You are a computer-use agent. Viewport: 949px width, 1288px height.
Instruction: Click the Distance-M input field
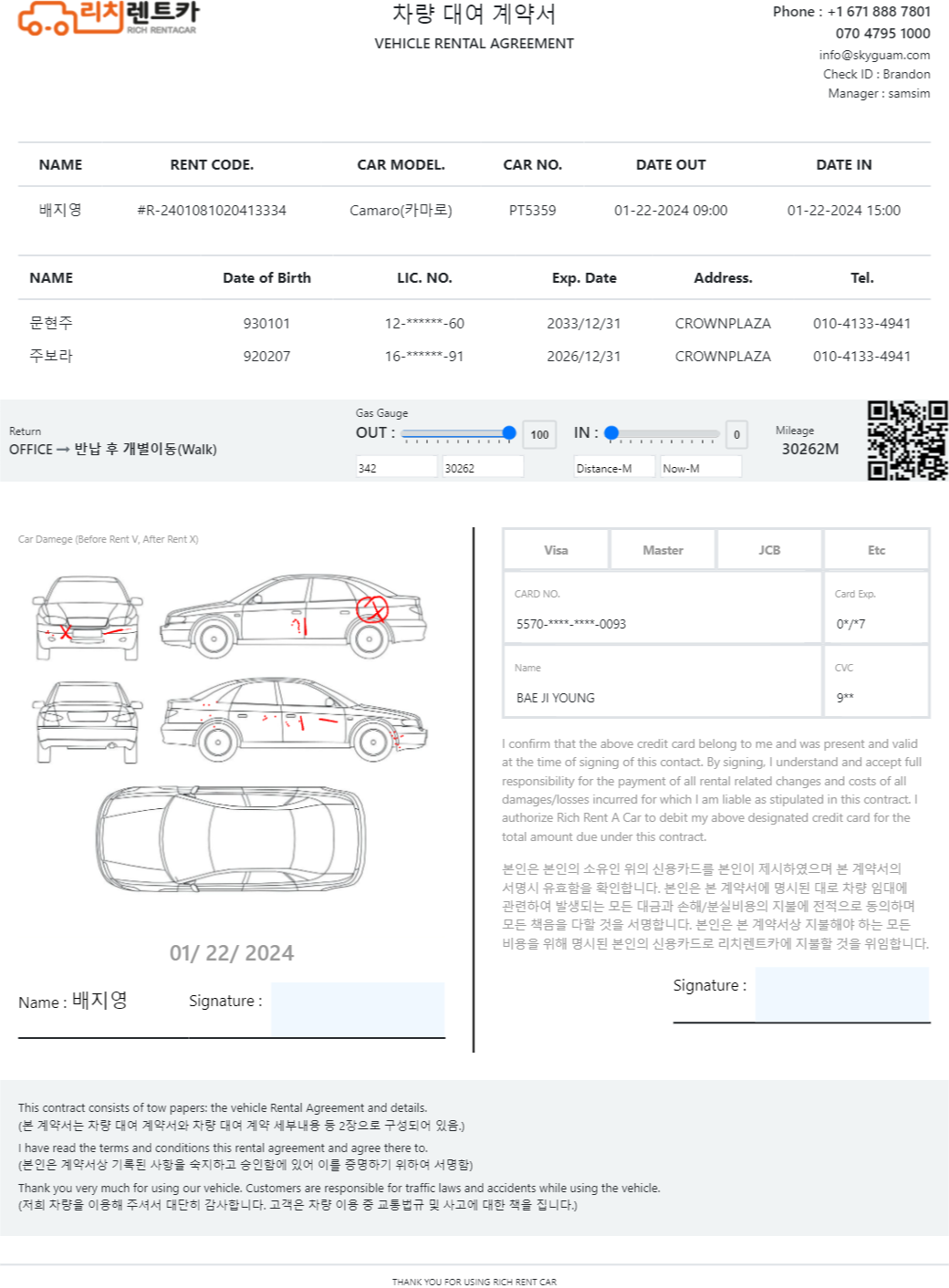point(614,467)
